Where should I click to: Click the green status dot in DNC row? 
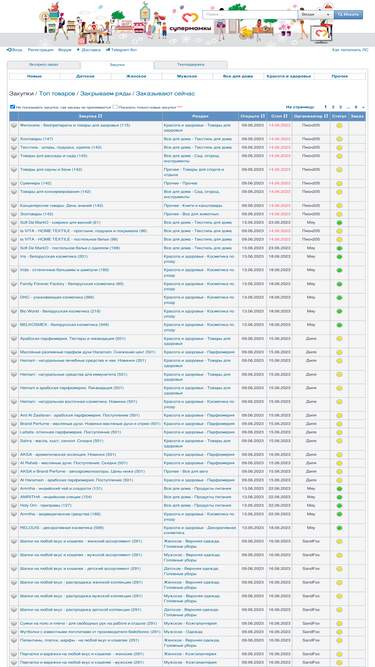[x=339, y=298]
